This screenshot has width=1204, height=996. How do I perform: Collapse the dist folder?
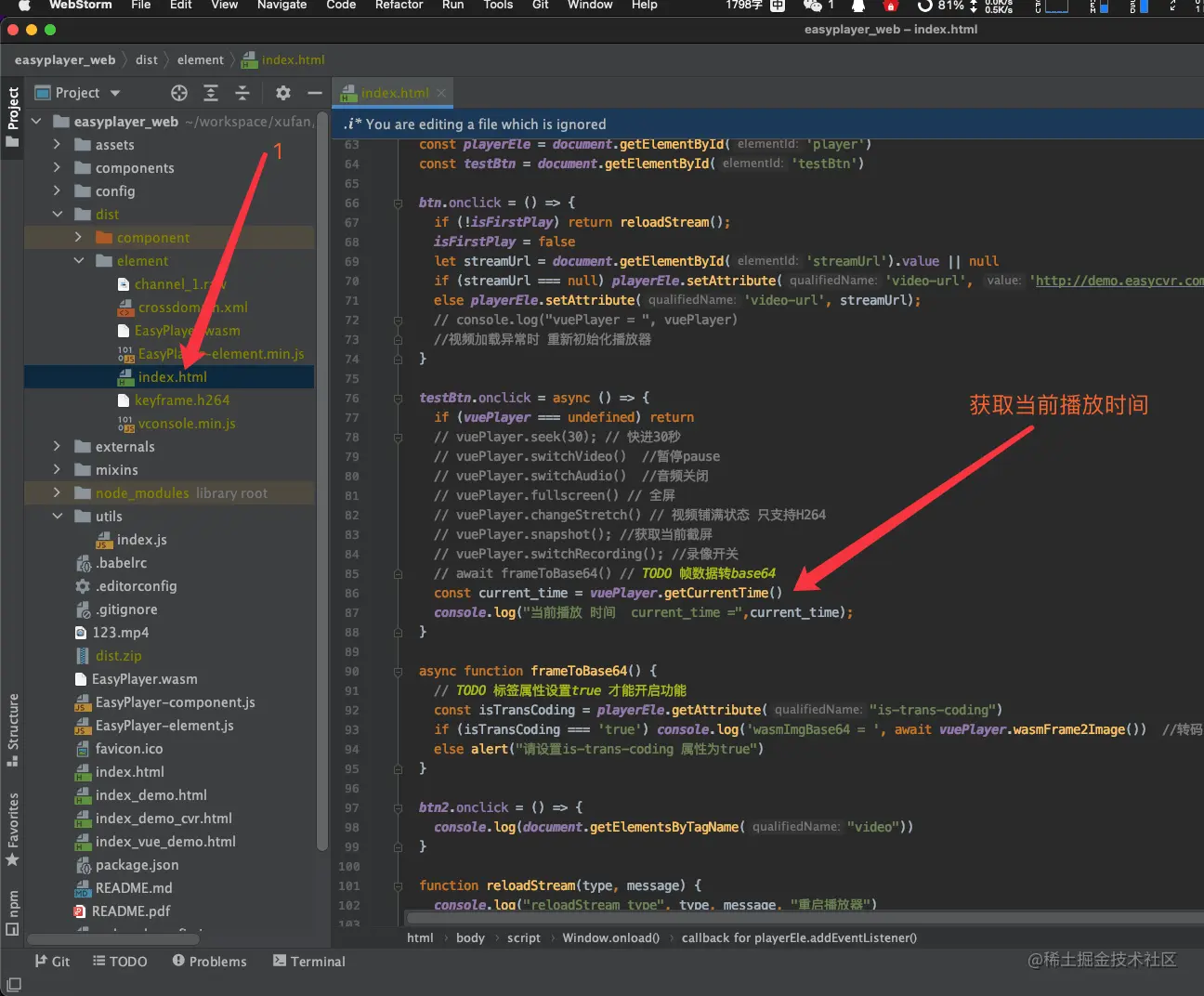[x=57, y=215]
